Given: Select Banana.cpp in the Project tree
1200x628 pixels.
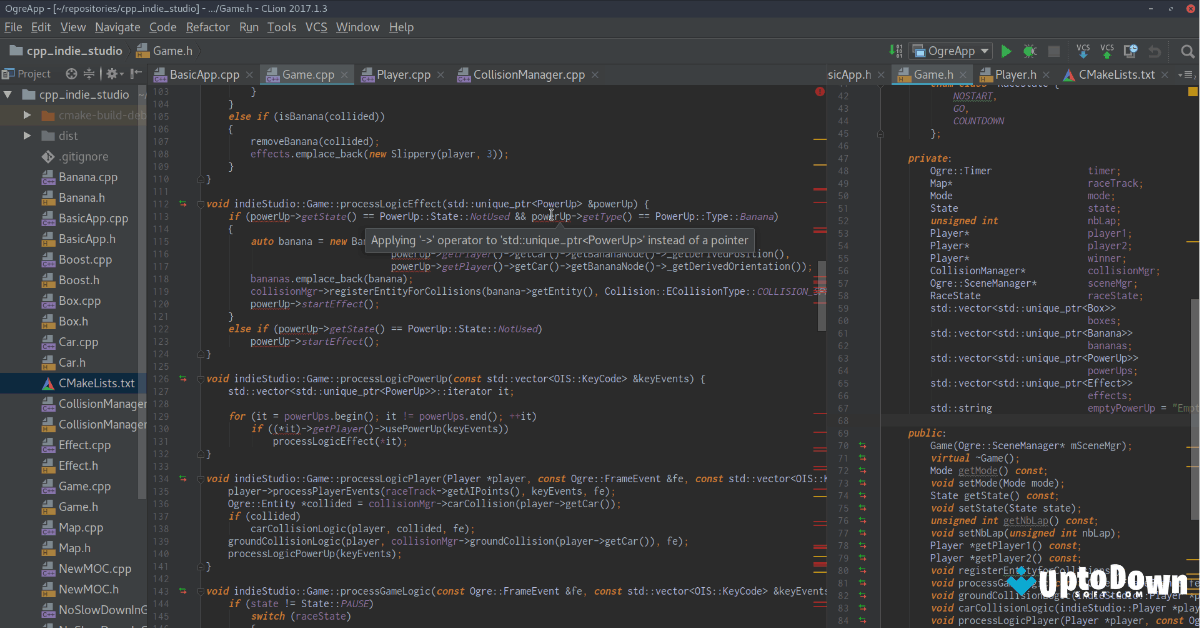Looking at the screenshot, I should pyautogui.click(x=87, y=177).
